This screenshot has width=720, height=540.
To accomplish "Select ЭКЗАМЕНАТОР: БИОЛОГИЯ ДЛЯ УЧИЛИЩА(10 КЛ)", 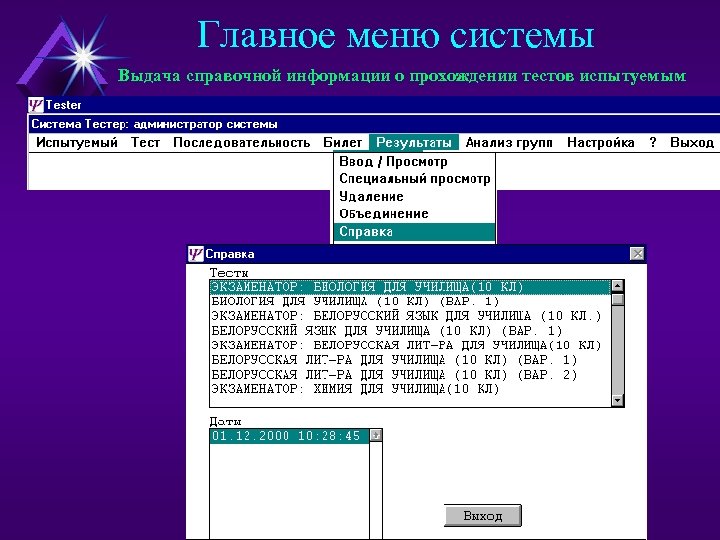I will 411,287.
